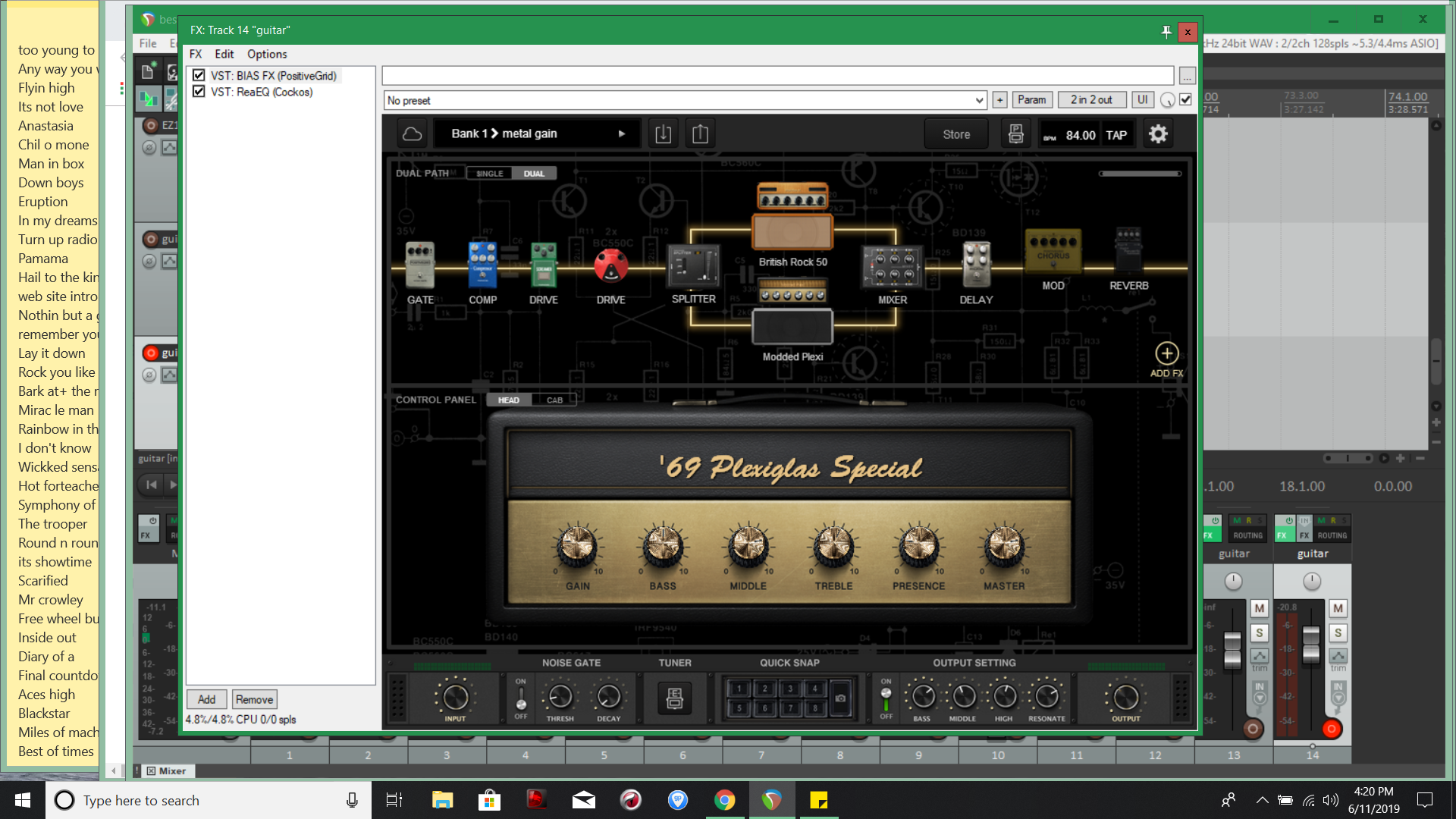Image resolution: width=1456 pixels, height=819 pixels.
Task: Click the Quick Snap camera icon
Action: click(x=840, y=698)
